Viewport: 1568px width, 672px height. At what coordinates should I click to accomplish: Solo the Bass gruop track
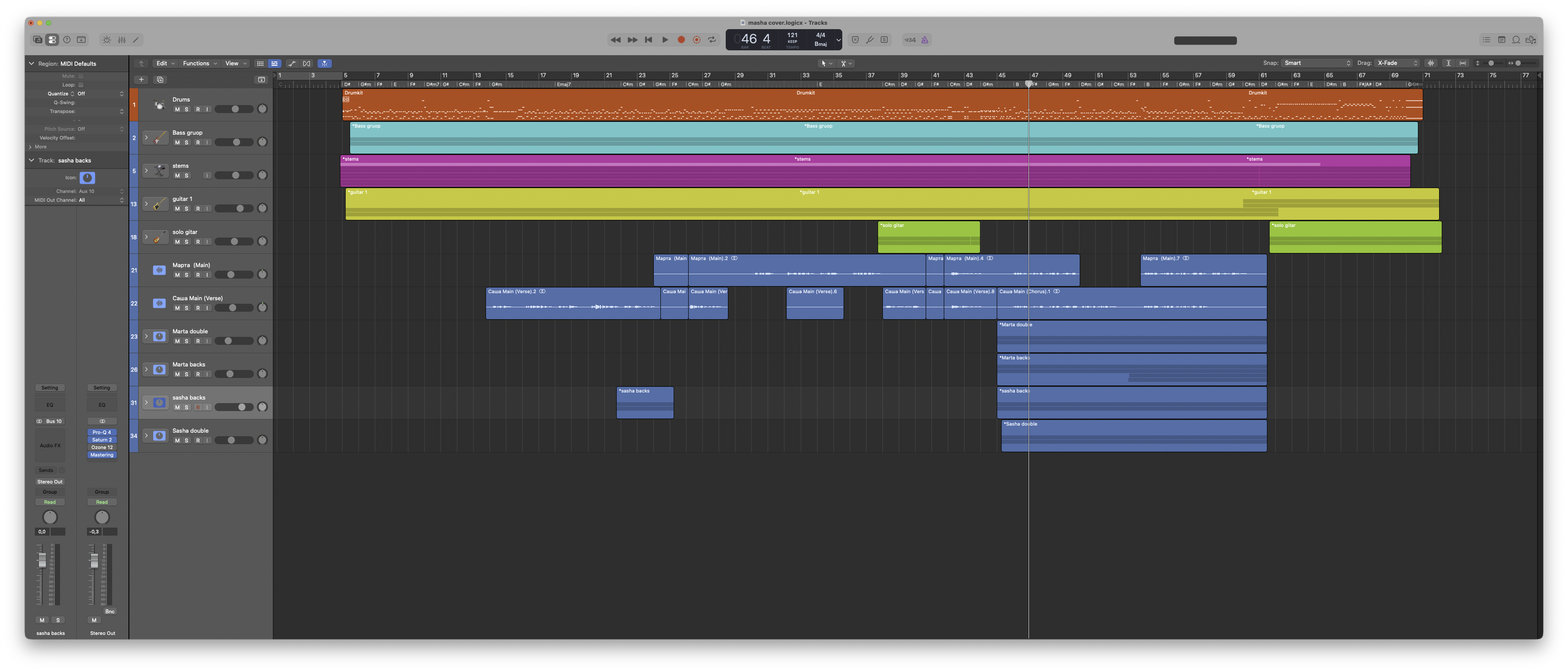(x=187, y=143)
